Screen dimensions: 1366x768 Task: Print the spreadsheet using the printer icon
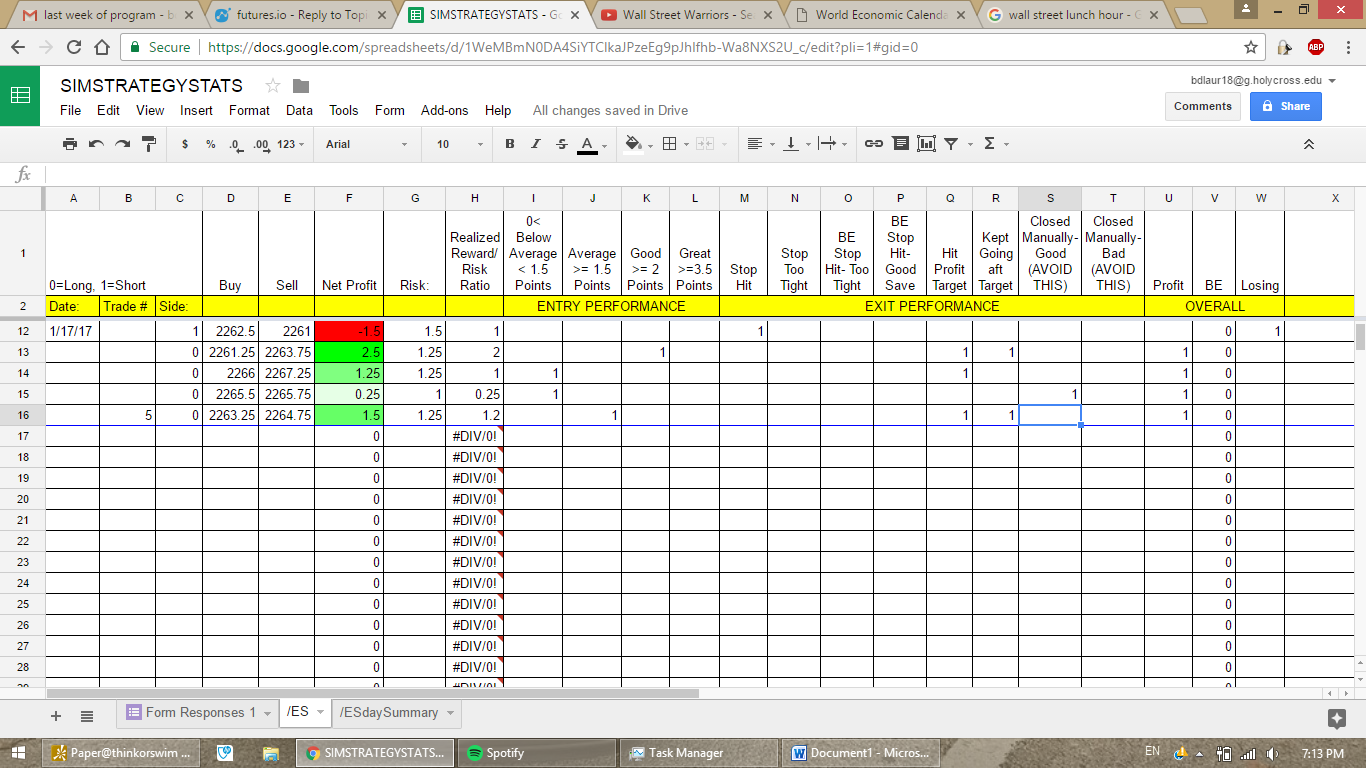tap(70, 144)
